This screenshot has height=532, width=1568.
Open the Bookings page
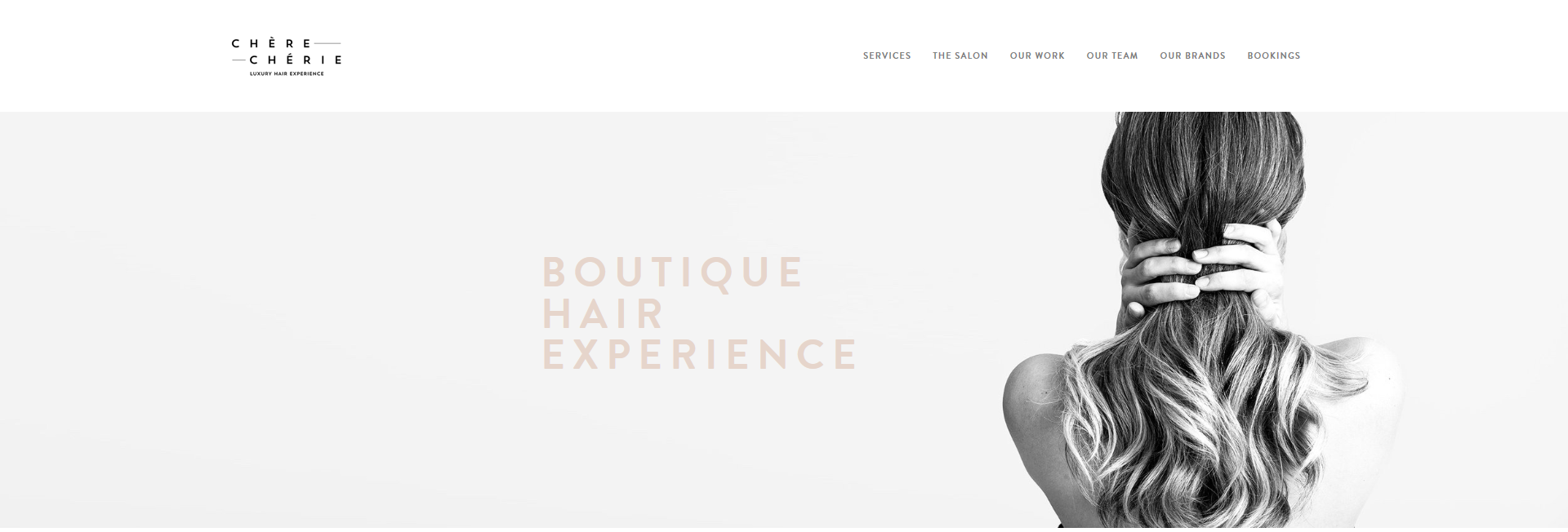(1274, 55)
